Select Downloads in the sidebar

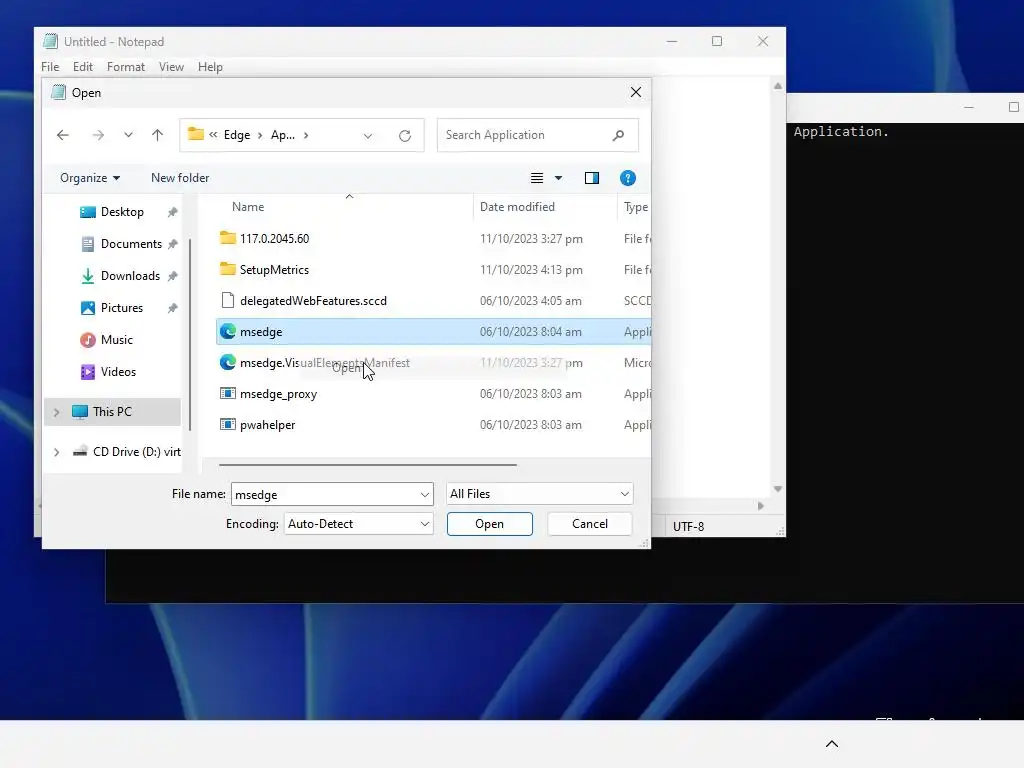coord(129,276)
